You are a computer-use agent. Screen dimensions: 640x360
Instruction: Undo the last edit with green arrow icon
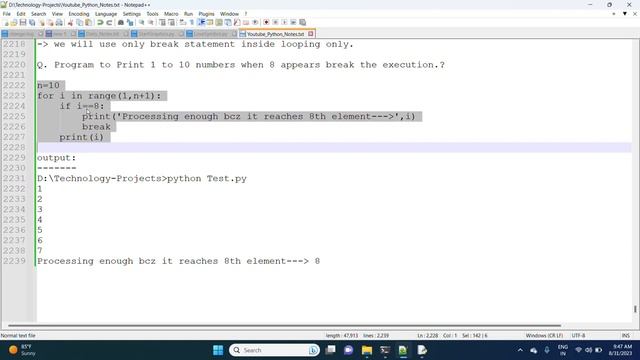(x=100, y=22)
